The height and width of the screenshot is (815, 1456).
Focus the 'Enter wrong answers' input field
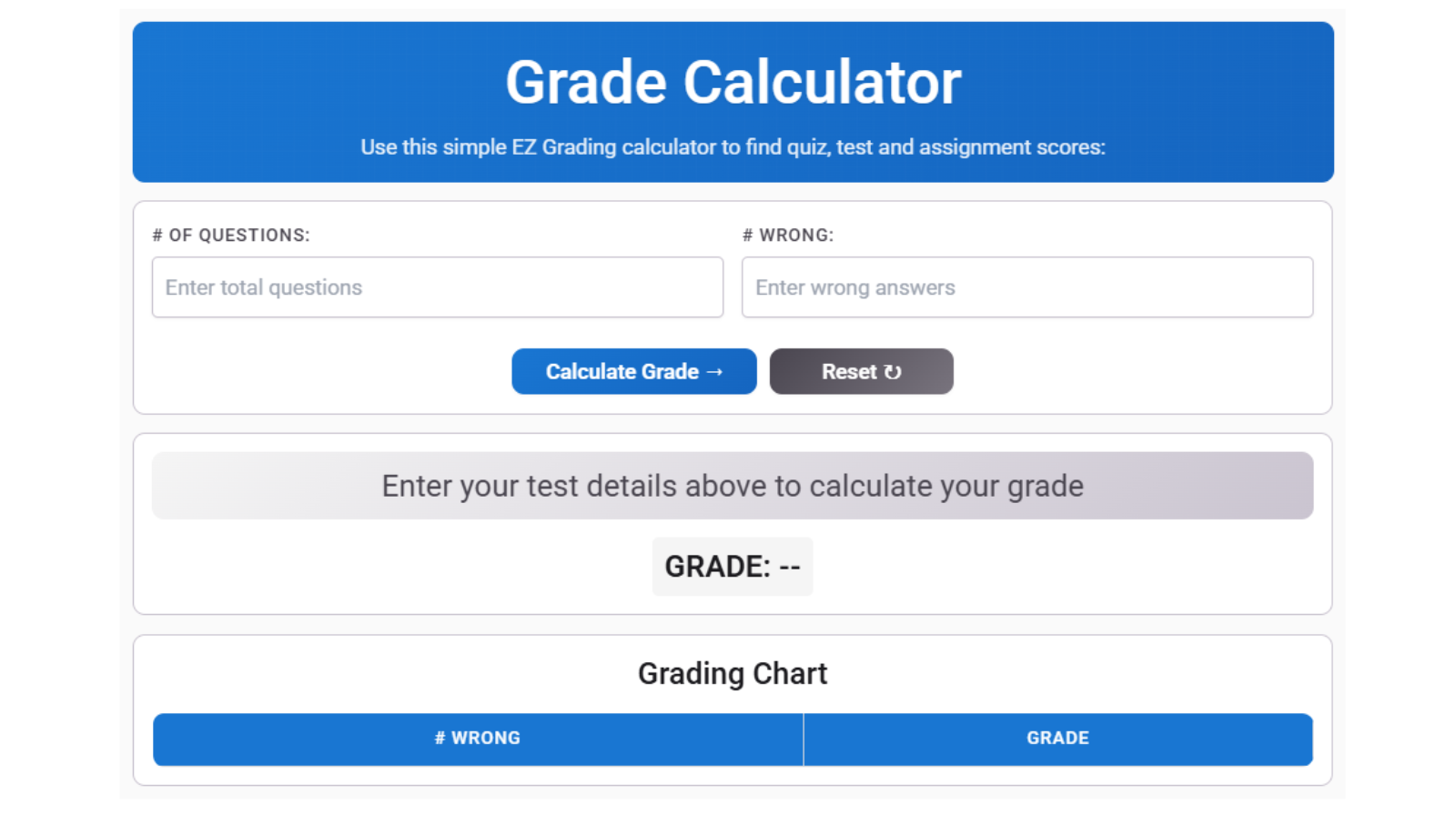click(1026, 287)
